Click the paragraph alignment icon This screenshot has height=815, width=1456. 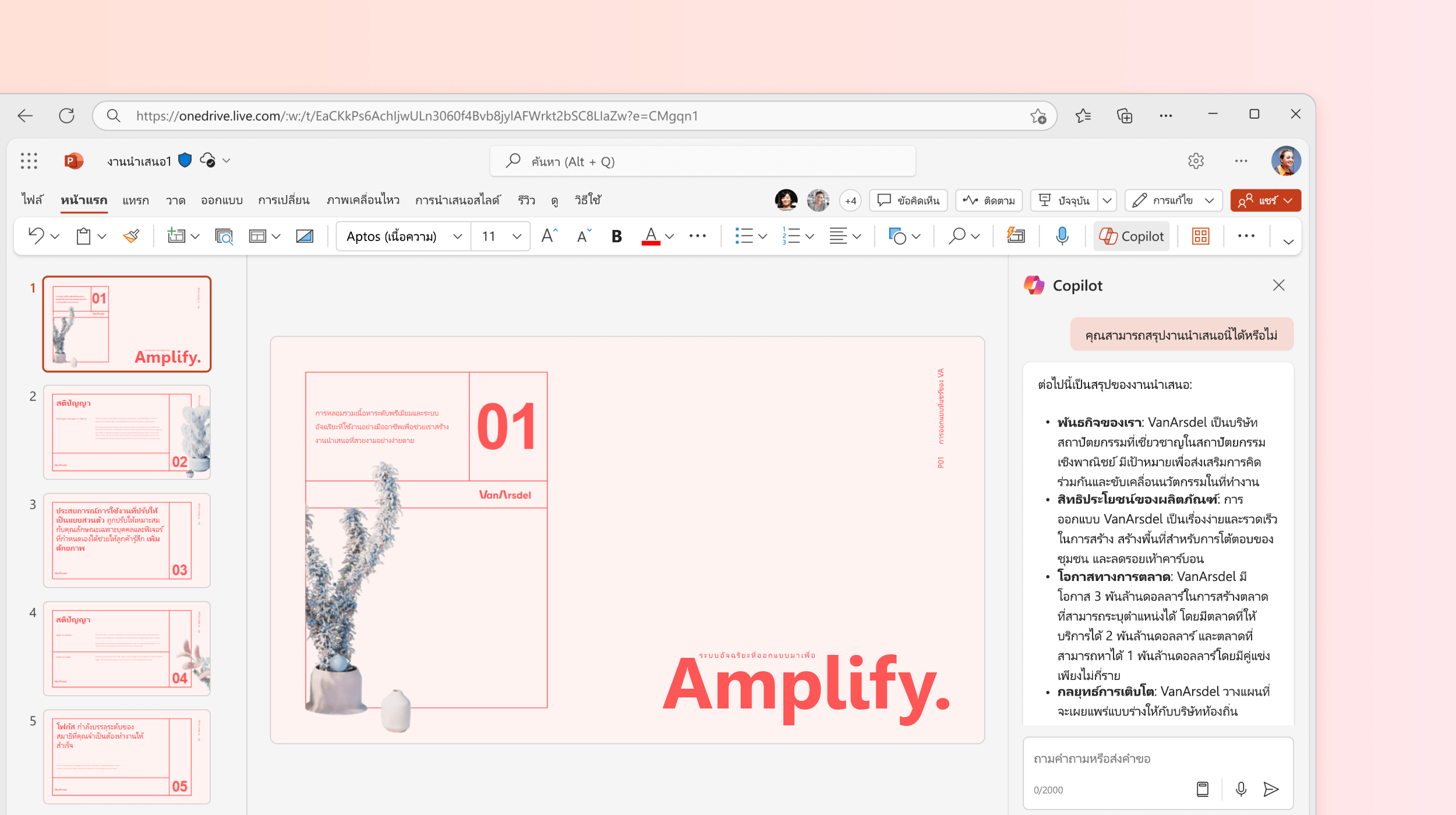838,236
